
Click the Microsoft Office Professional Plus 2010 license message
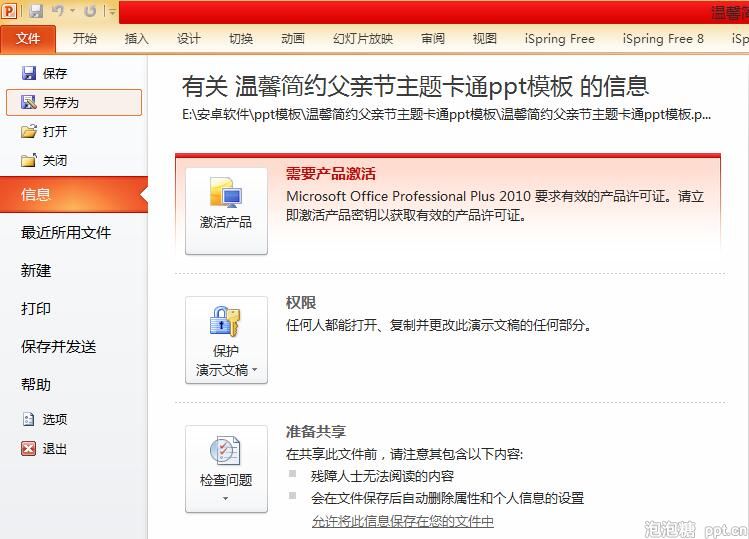pyautogui.click(x=495, y=205)
